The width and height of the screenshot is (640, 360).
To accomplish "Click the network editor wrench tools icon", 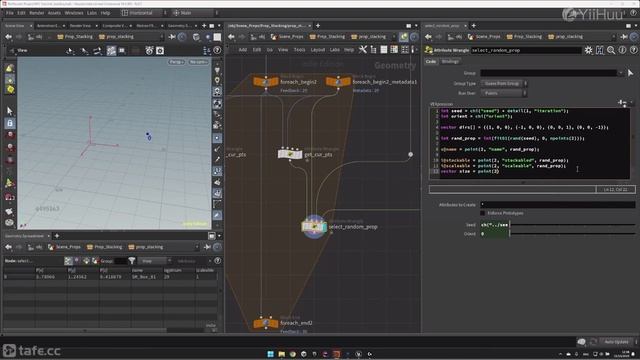I will [x=362, y=50].
